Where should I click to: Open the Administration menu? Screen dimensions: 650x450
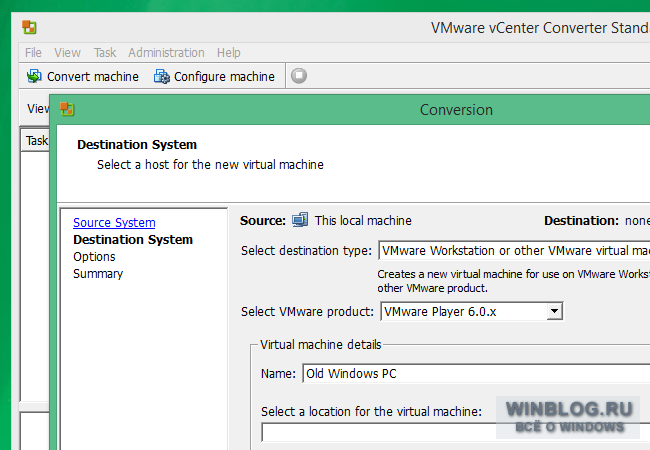click(x=166, y=53)
